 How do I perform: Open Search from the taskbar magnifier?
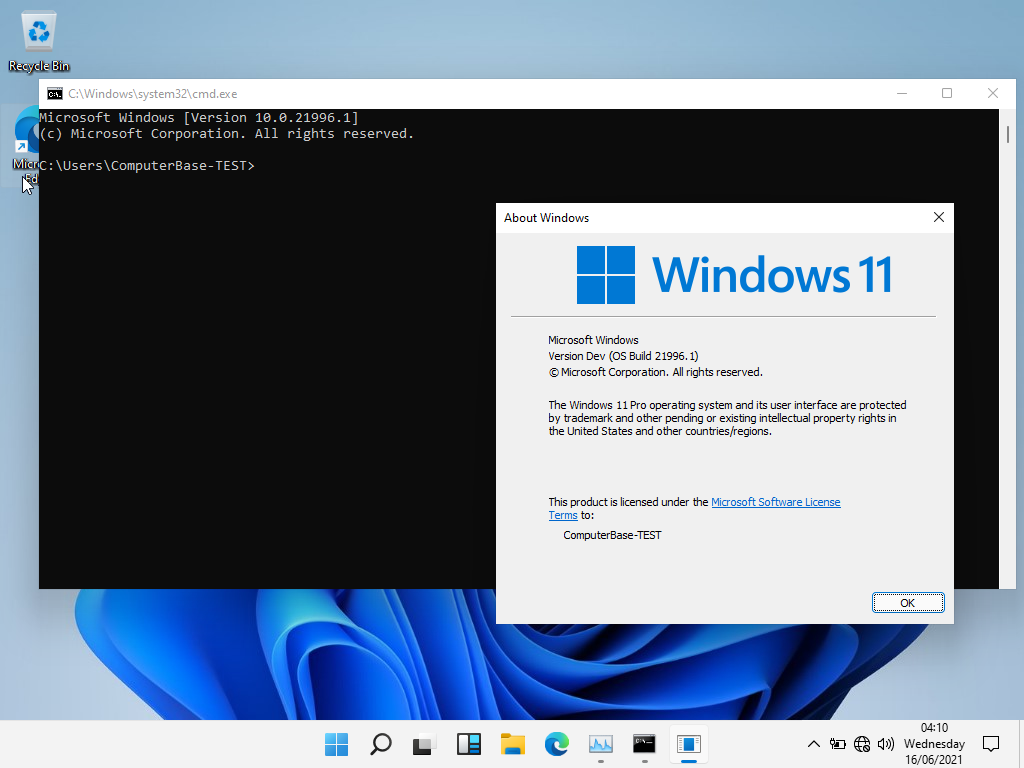click(x=381, y=744)
